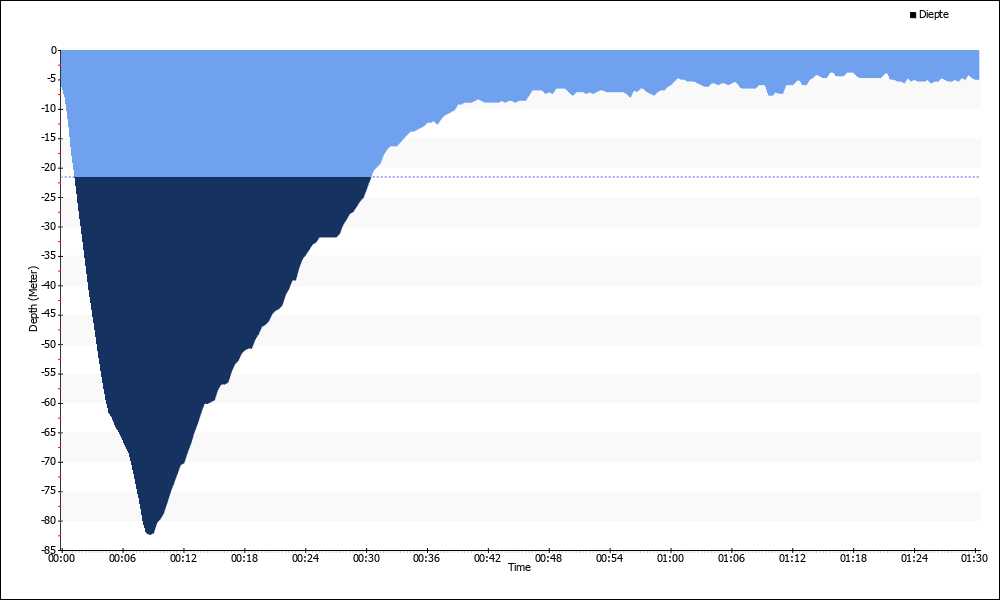Click the -40 depth axis label

(49, 285)
